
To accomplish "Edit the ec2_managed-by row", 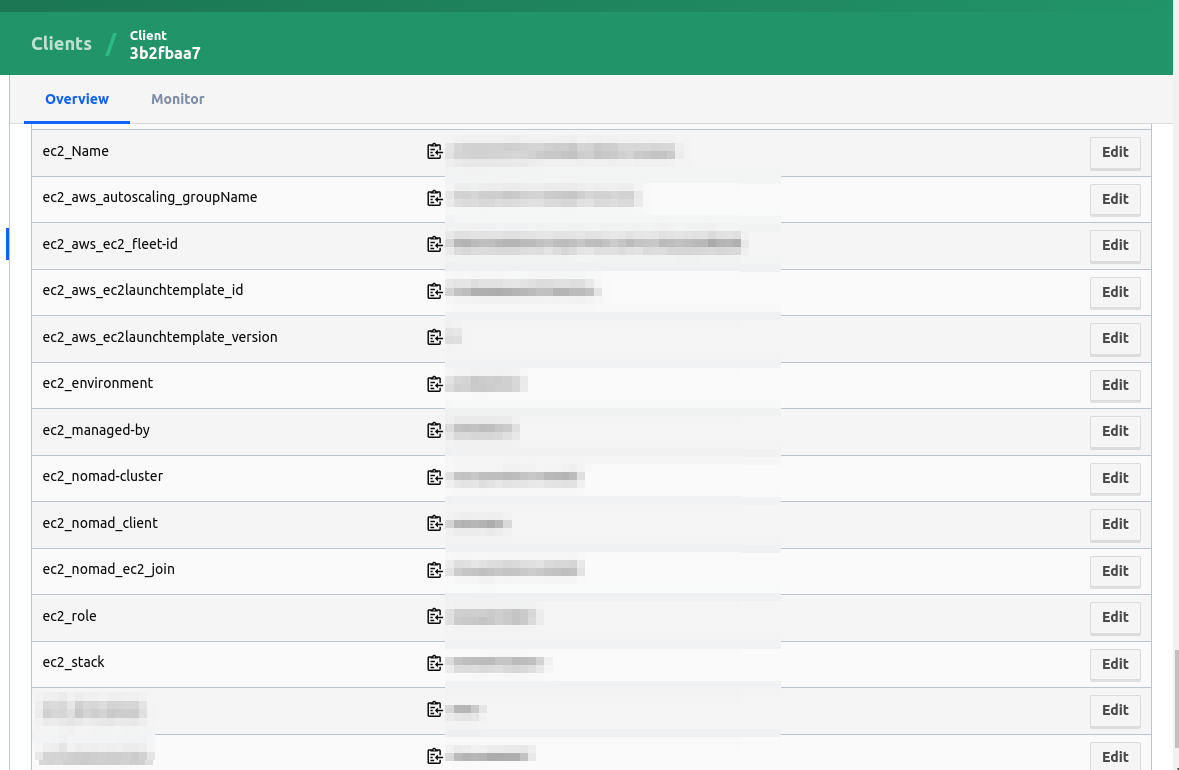I will (1115, 431).
